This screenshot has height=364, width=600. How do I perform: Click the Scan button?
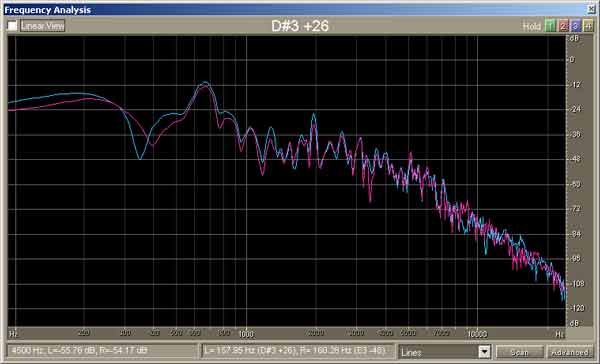(x=520, y=352)
